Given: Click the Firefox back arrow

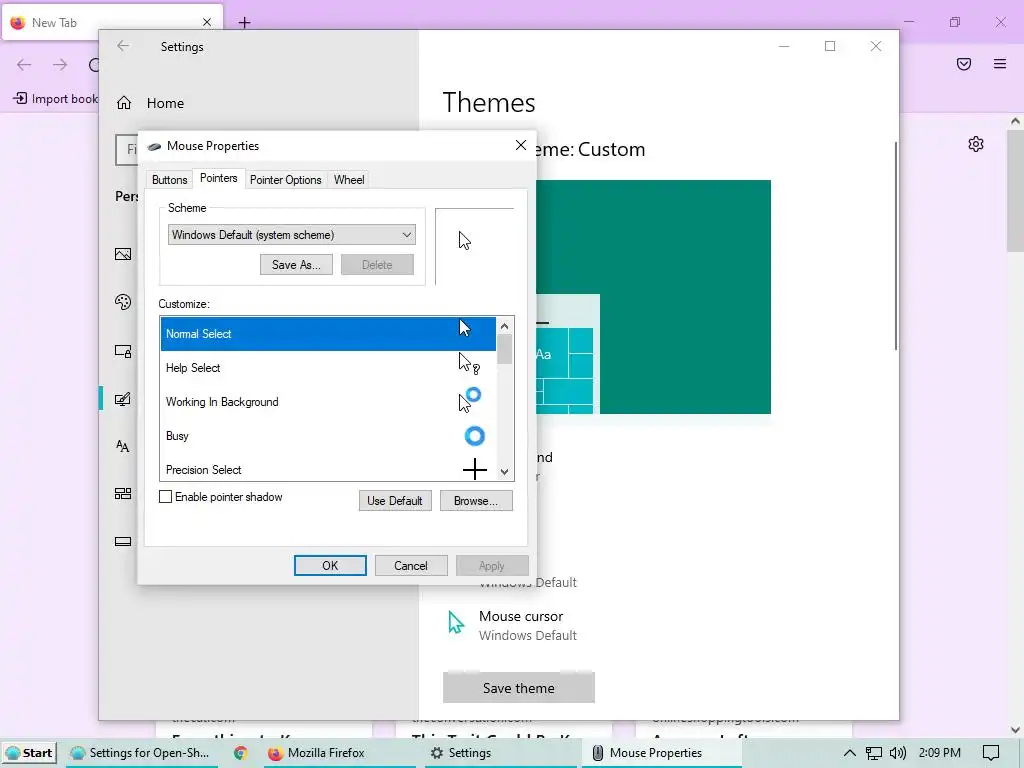Looking at the screenshot, I should 24,64.
